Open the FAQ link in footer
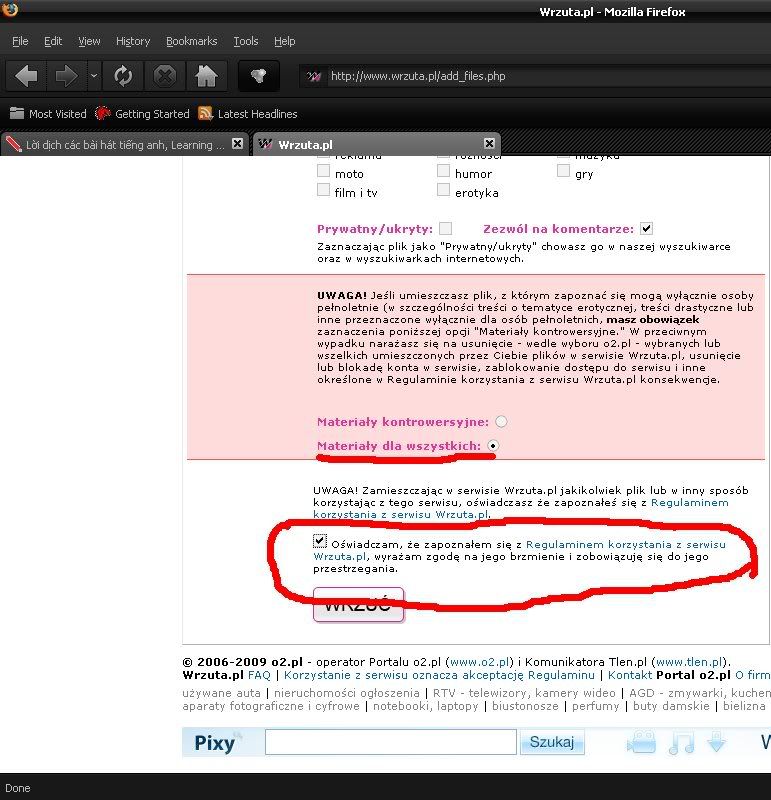The height and width of the screenshot is (800, 771). [x=259, y=676]
